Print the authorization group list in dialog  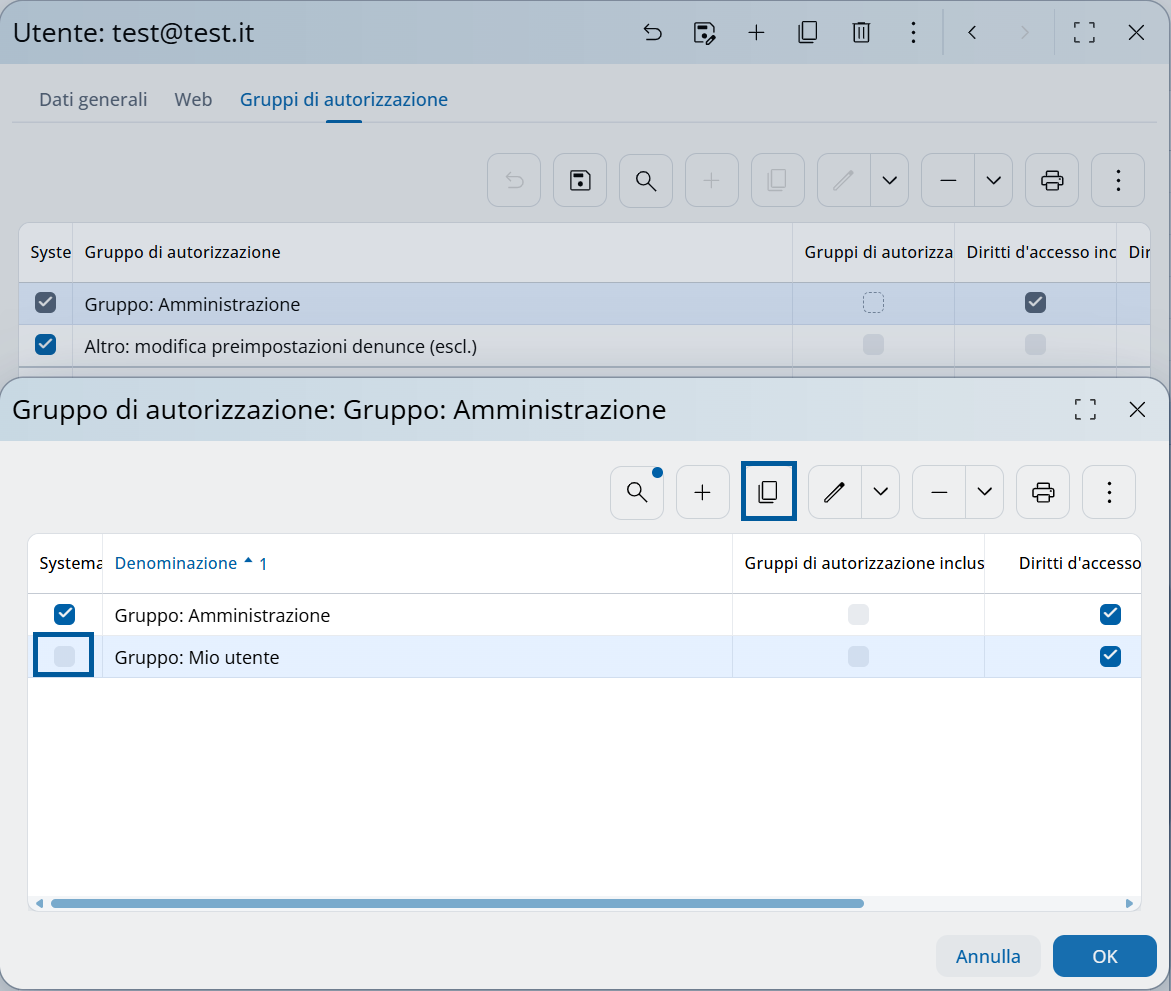click(1043, 492)
